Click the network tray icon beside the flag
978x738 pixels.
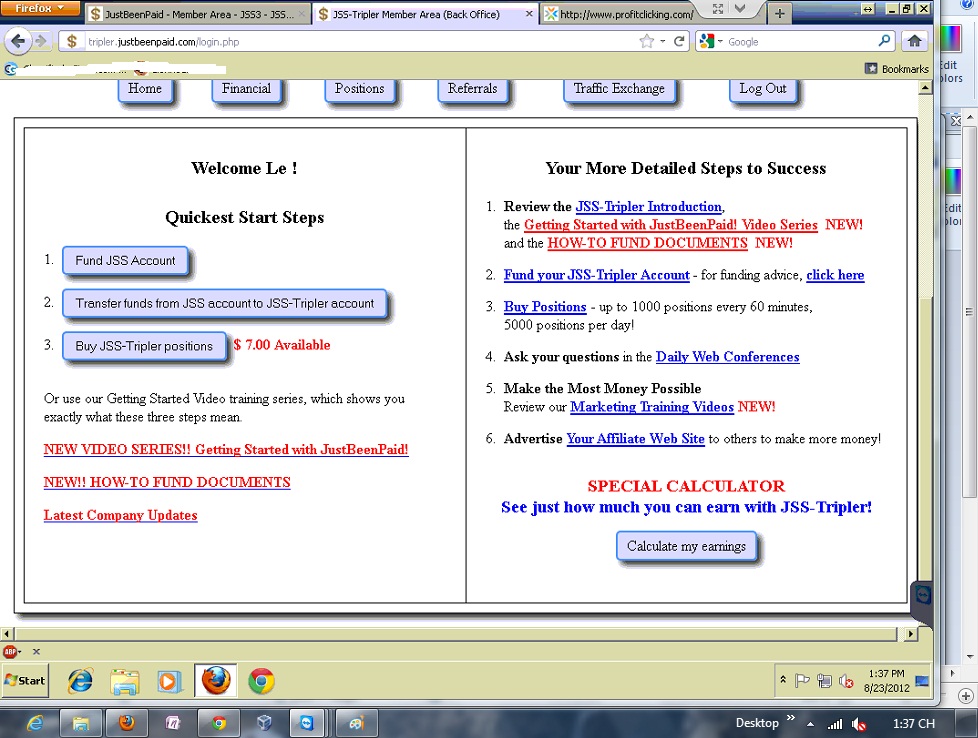(824, 681)
